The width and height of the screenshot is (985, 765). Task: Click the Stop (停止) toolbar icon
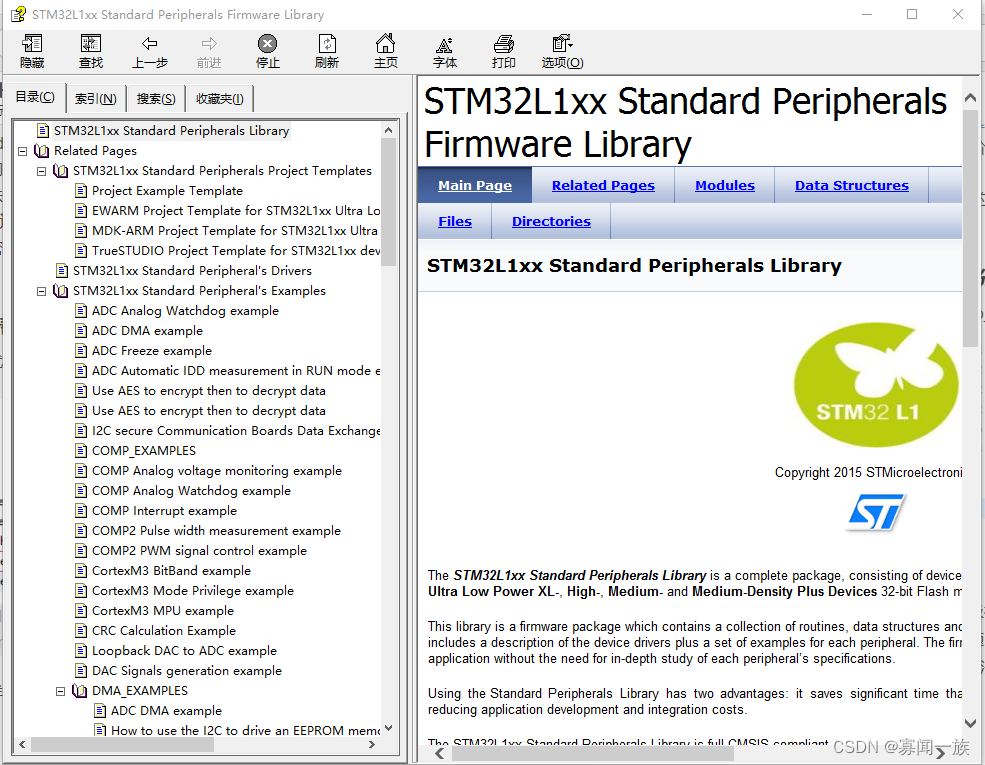(268, 43)
